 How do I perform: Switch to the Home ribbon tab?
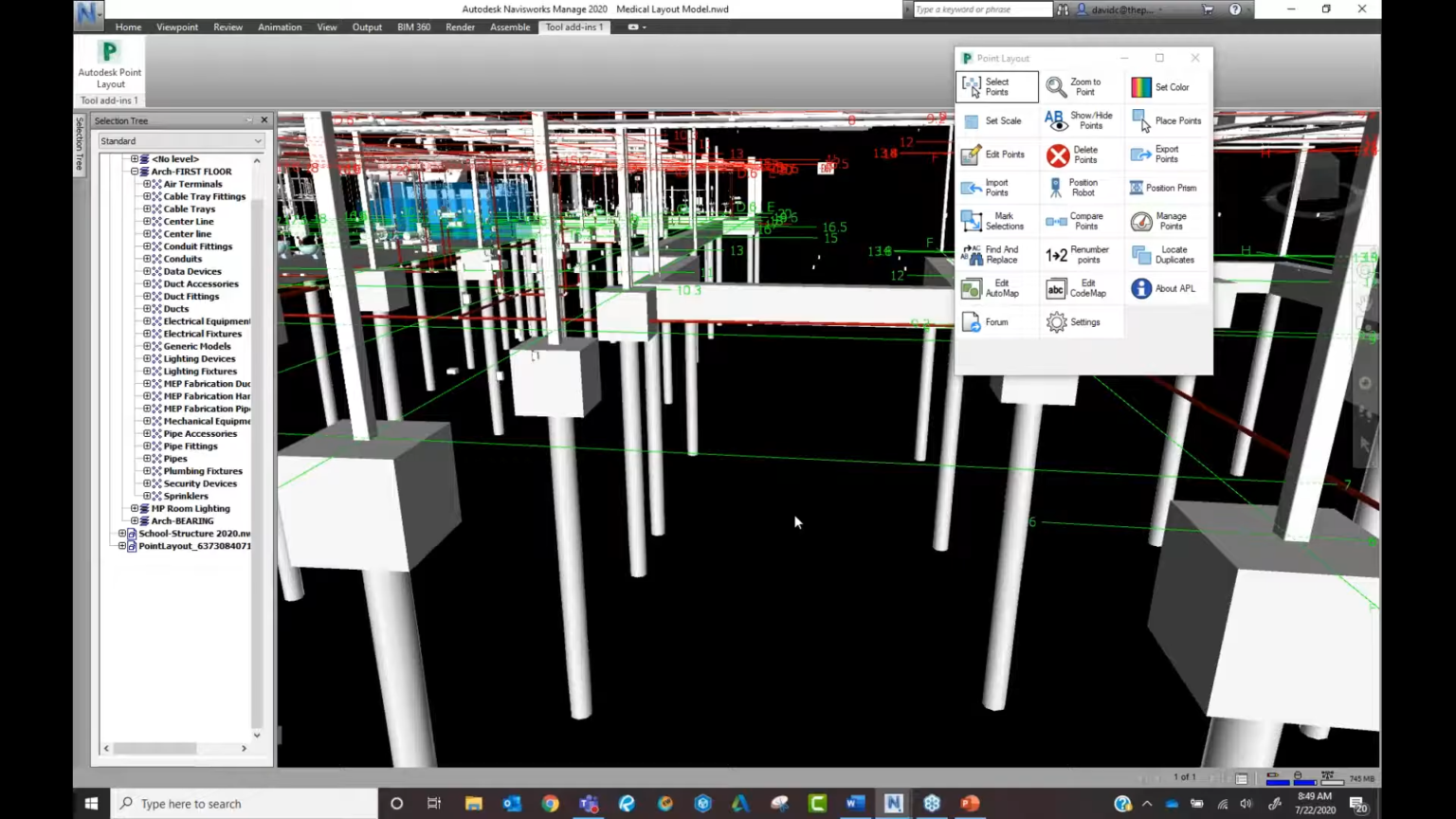[128, 27]
